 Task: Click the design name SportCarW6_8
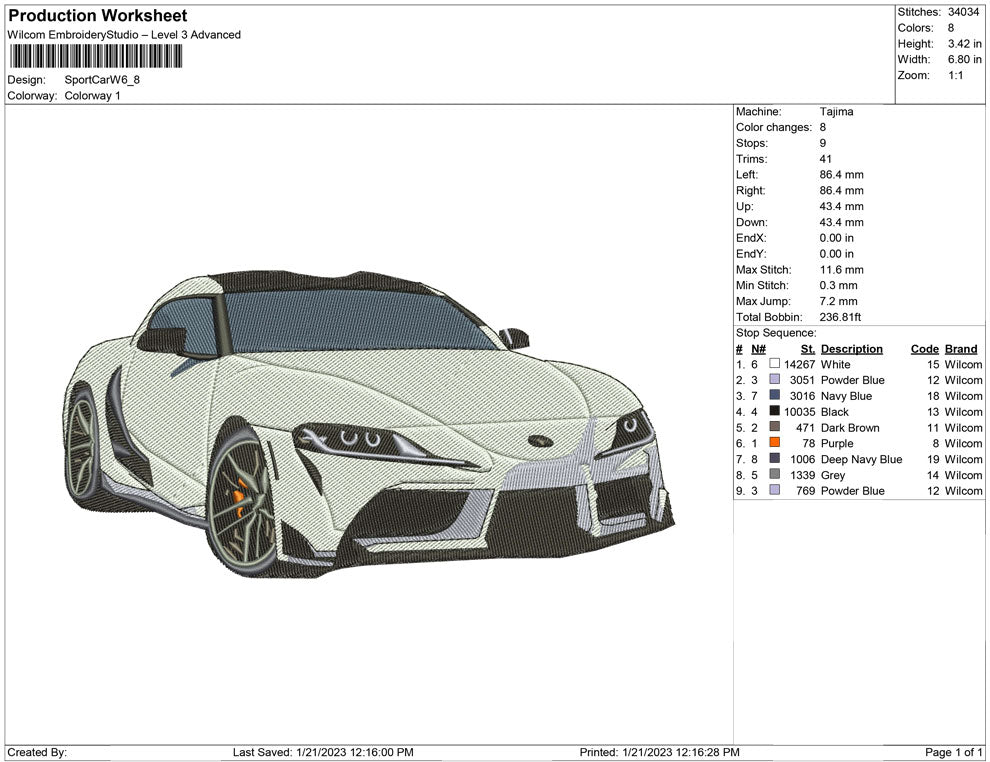(102, 80)
